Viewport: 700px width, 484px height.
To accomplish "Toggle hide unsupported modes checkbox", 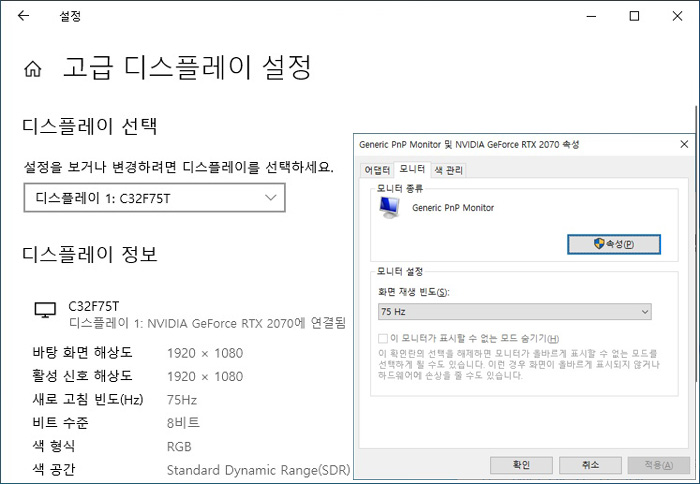I will pyautogui.click(x=383, y=338).
